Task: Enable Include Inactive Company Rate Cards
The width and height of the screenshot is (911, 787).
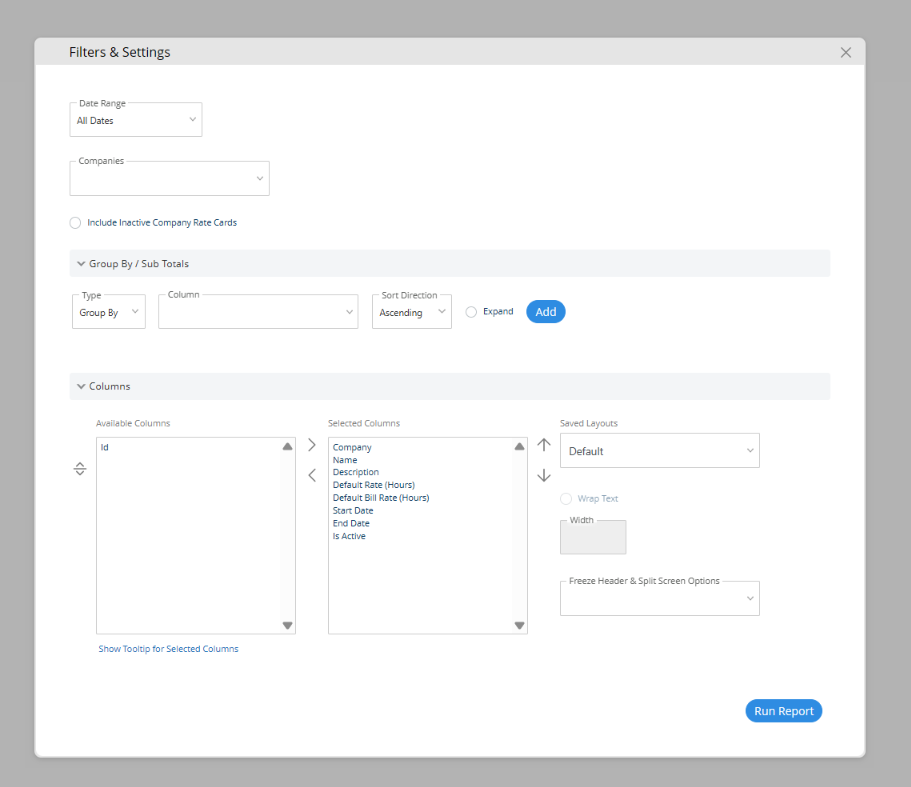Action: coord(75,223)
